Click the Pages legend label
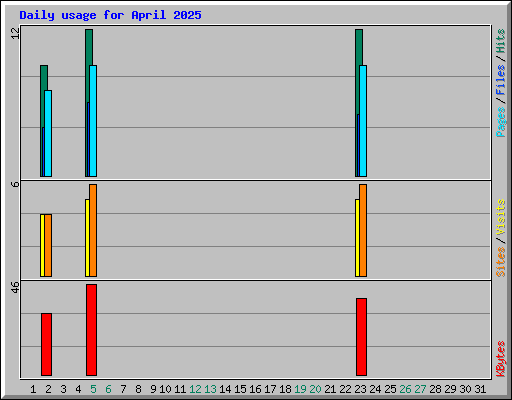Viewport: 512px width, 400px height. tap(500, 122)
